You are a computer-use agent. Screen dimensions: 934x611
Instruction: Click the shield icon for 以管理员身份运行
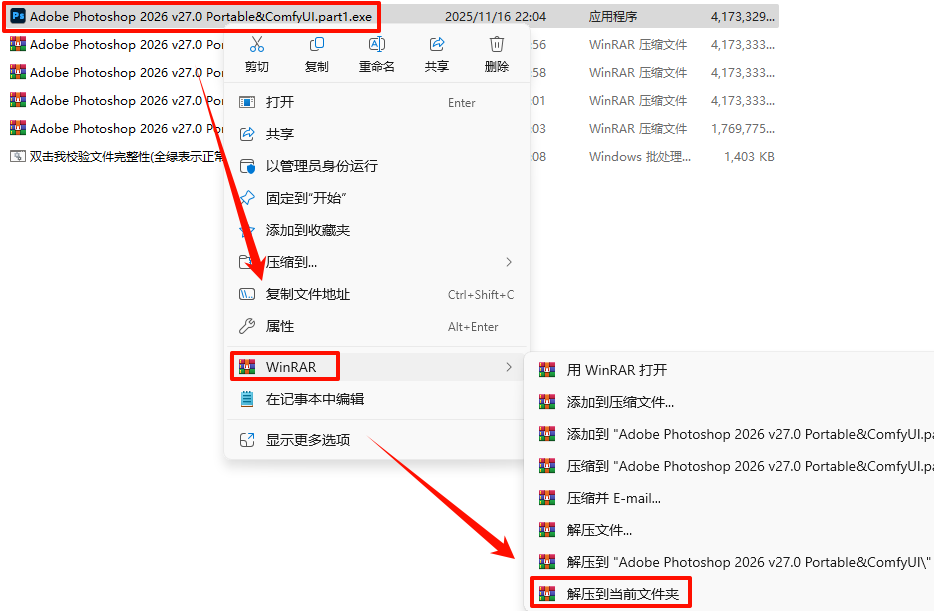pyautogui.click(x=247, y=166)
